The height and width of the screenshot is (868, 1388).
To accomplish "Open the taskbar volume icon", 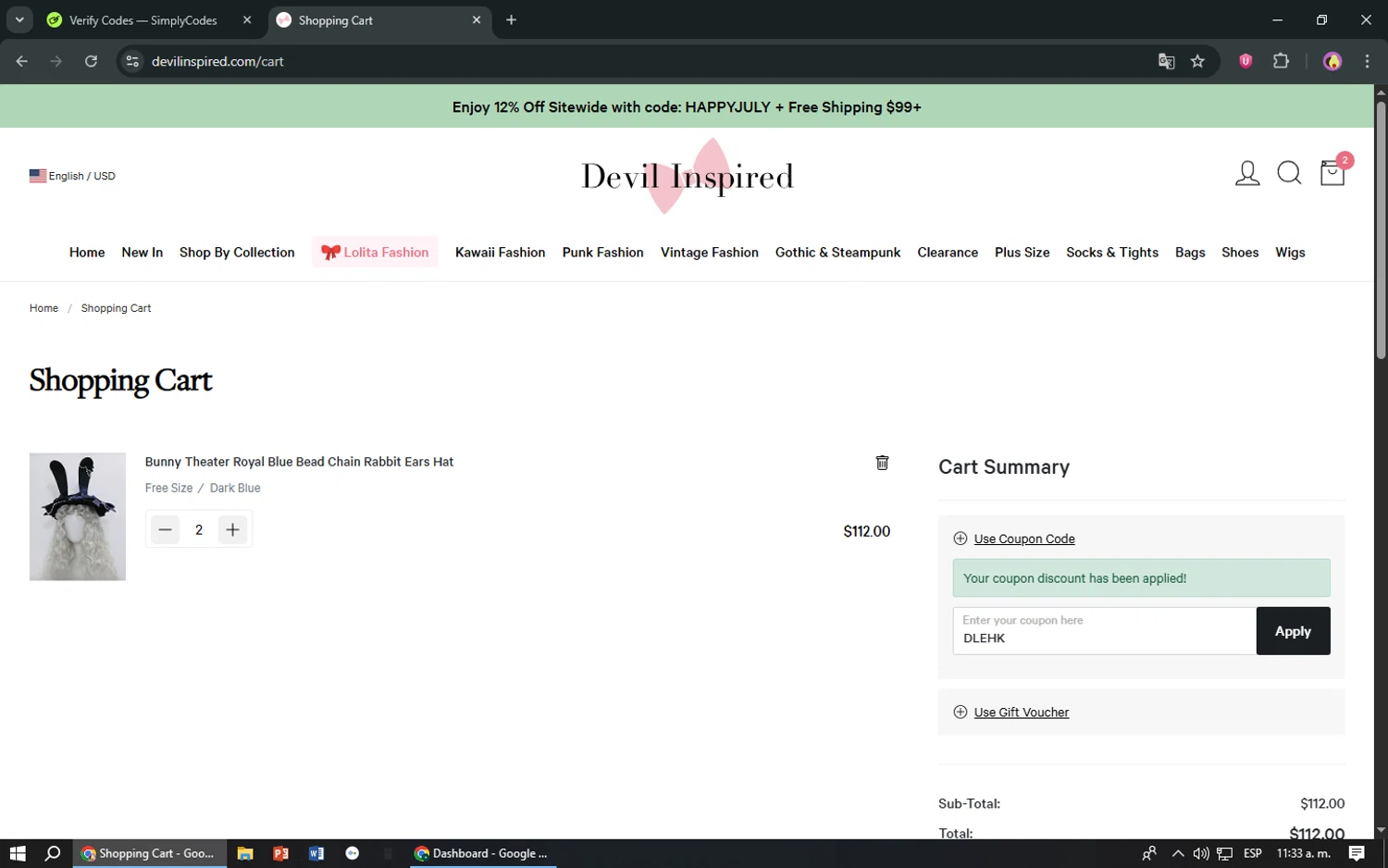I will [1201, 853].
